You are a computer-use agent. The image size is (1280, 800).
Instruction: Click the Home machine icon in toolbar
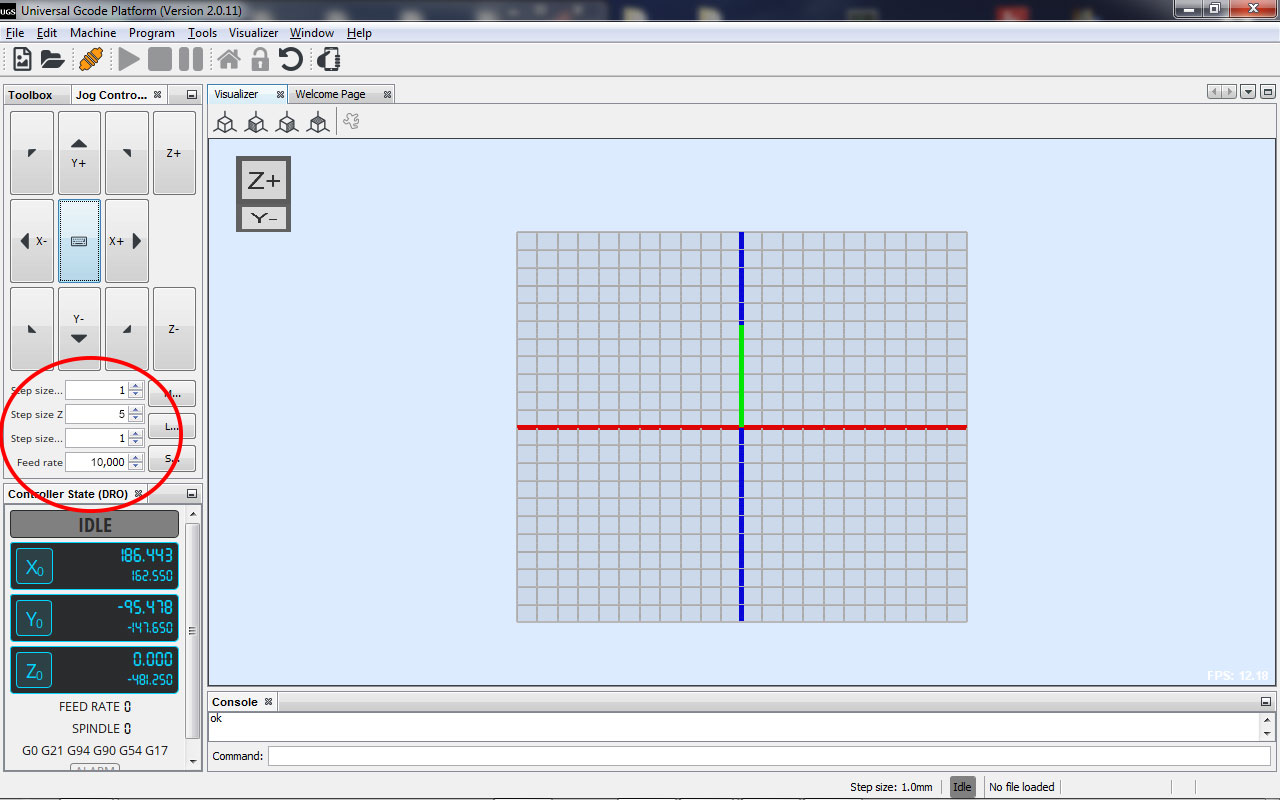(x=229, y=60)
